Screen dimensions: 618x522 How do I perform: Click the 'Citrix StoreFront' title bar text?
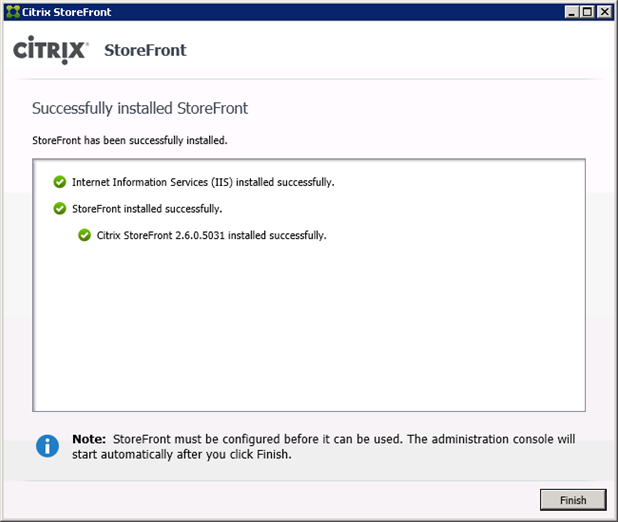point(66,11)
